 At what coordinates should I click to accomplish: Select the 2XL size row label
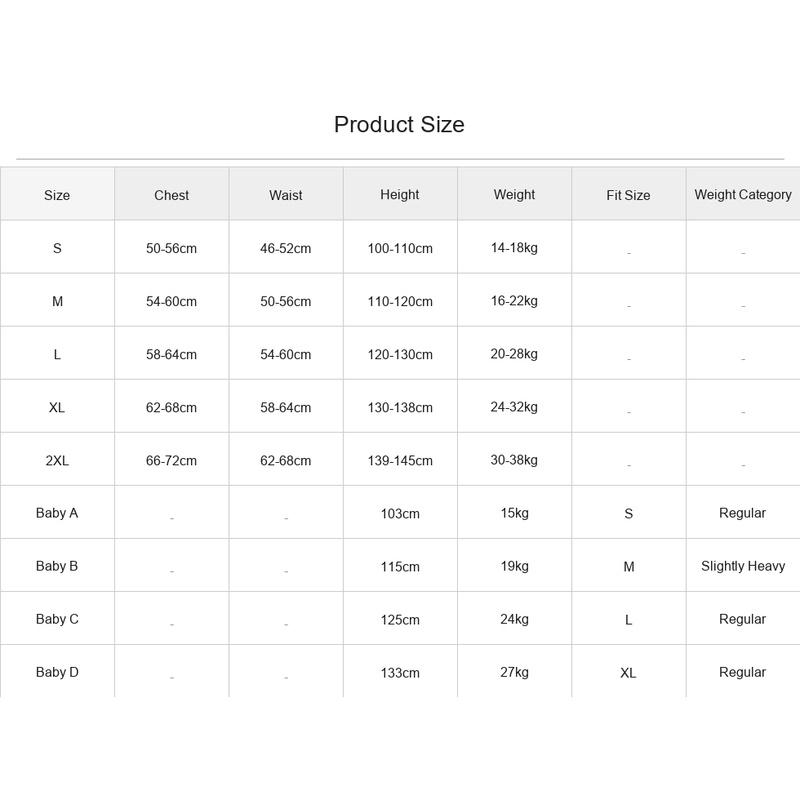pyautogui.click(x=57, y=460)
